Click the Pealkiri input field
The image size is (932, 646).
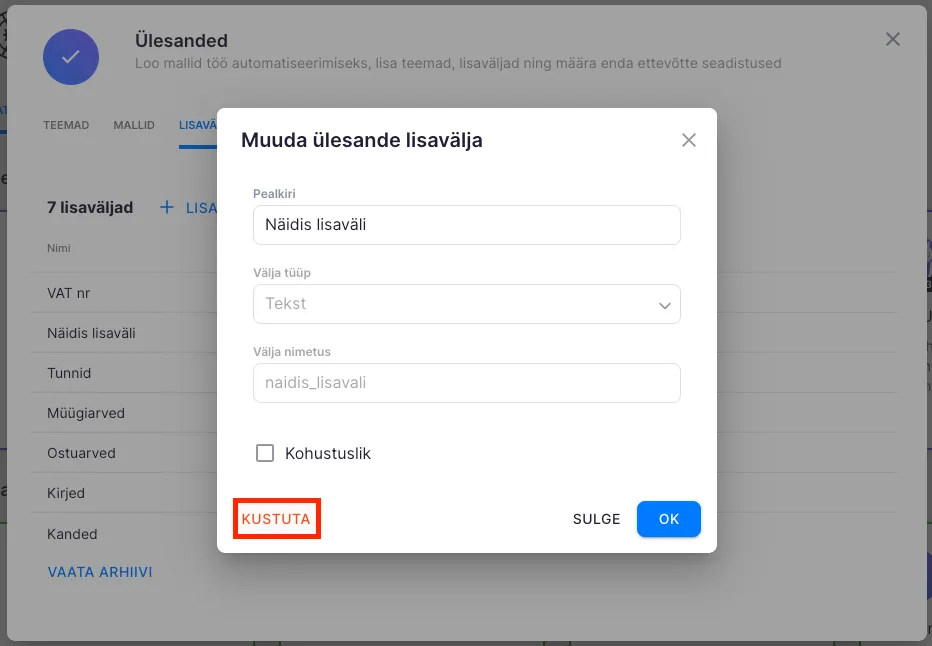point(466,225)
